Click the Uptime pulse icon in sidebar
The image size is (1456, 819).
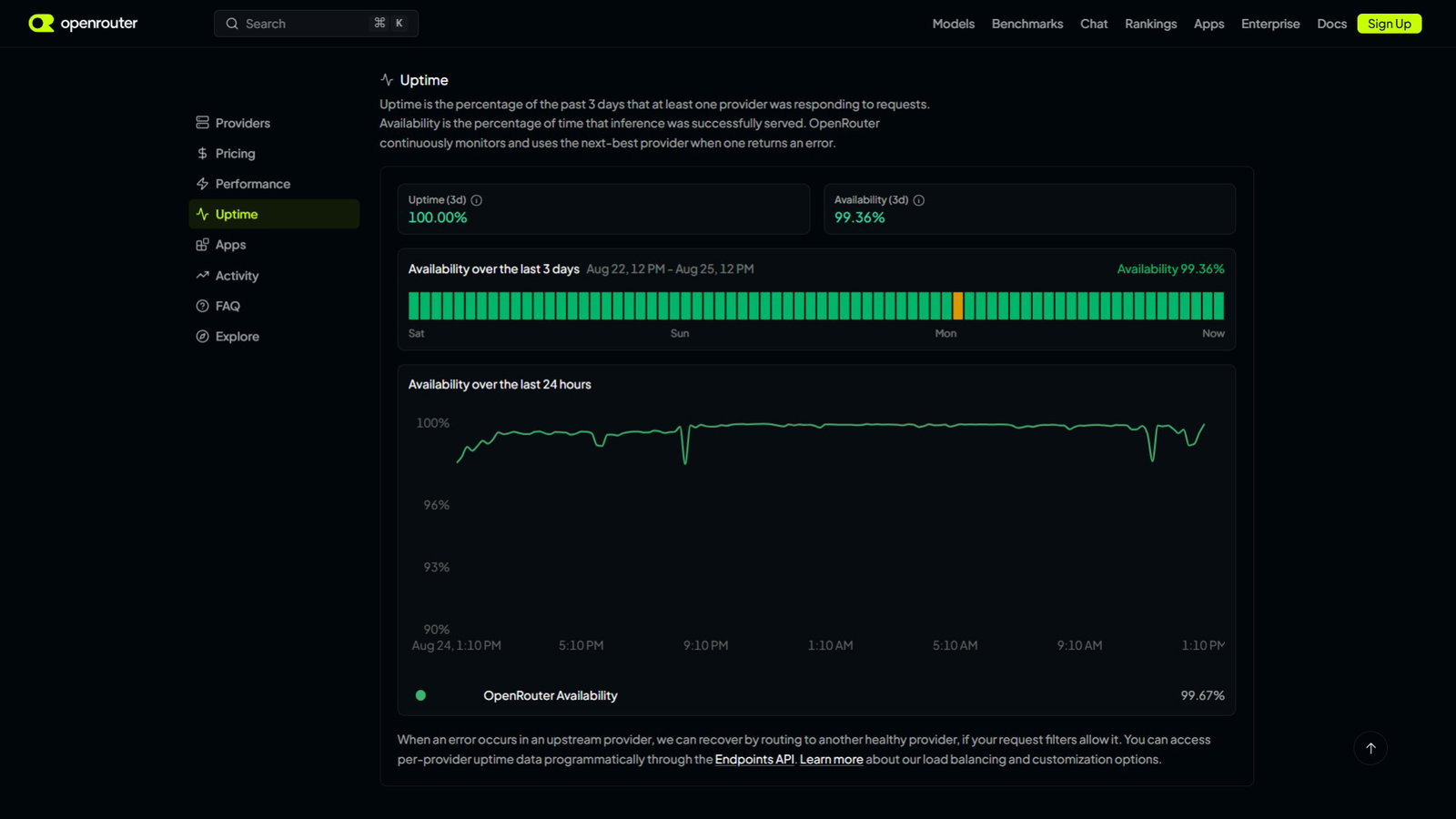(x=202, y=215)
